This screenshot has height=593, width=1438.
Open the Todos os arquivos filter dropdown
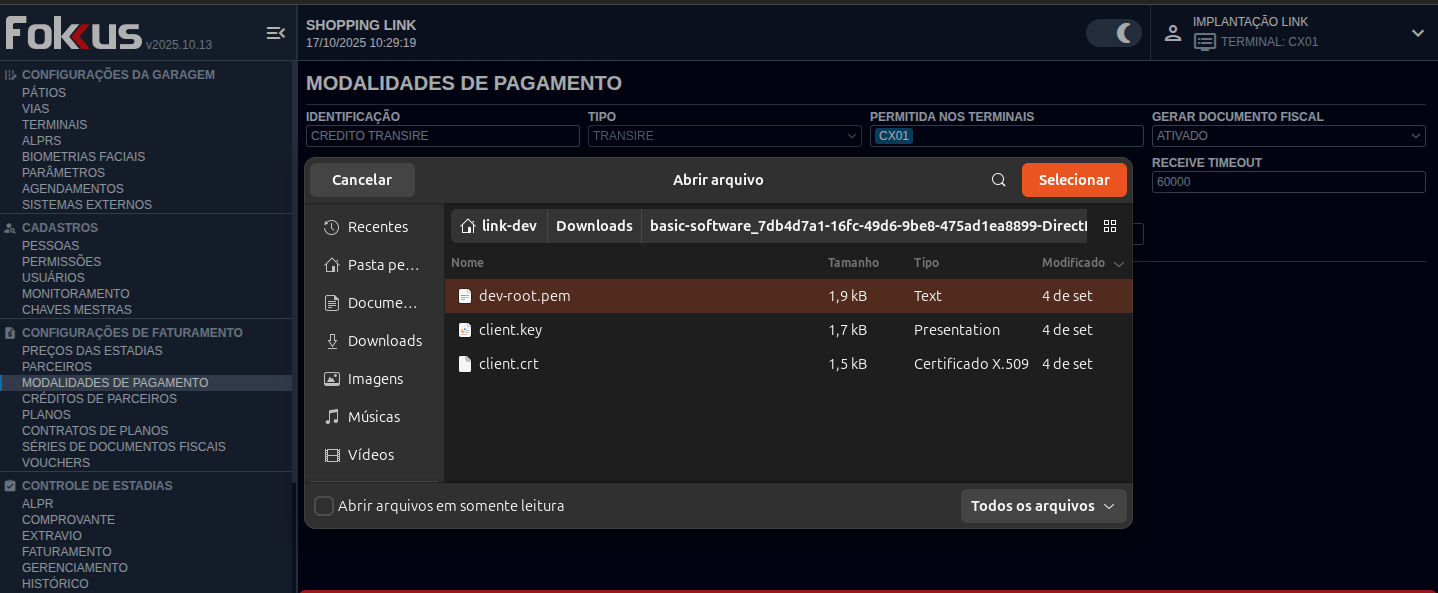tap(1043, 506)
